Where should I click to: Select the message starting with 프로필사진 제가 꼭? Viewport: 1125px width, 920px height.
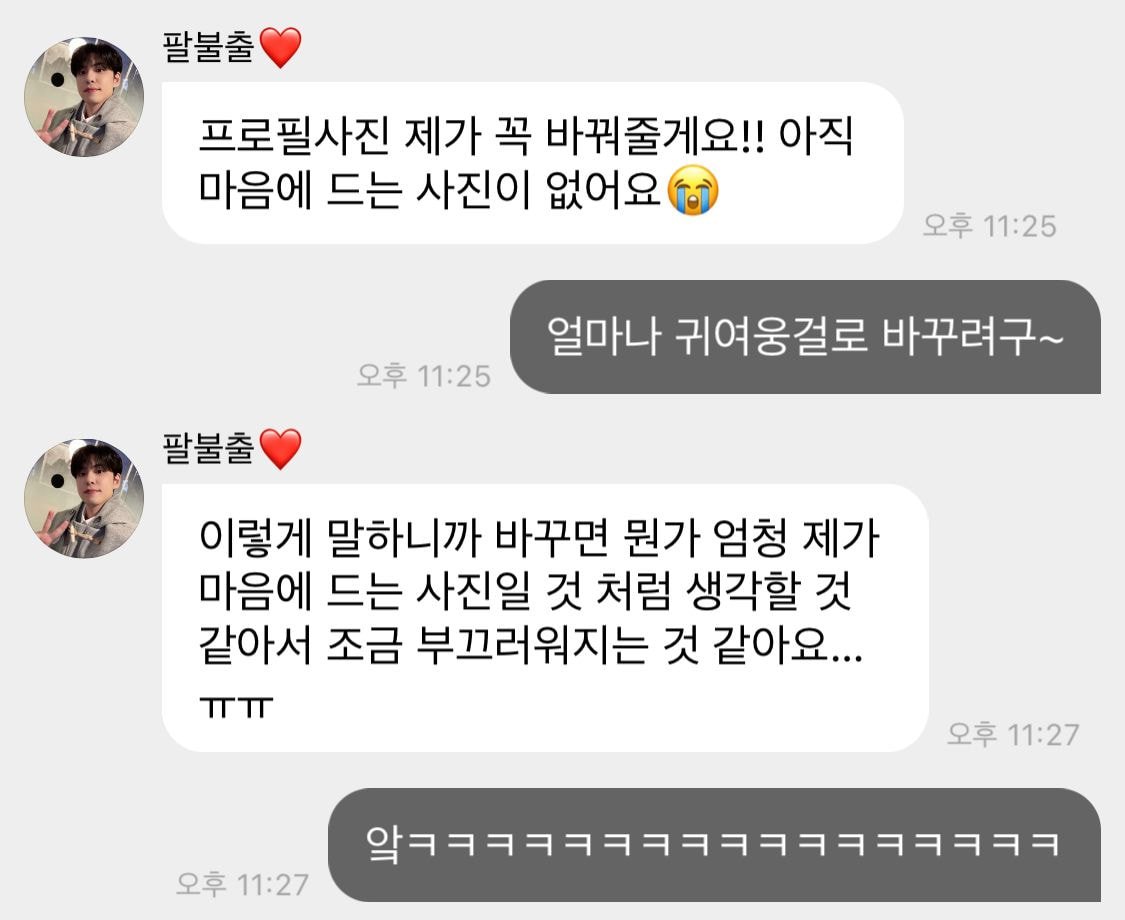coord(532,163)
